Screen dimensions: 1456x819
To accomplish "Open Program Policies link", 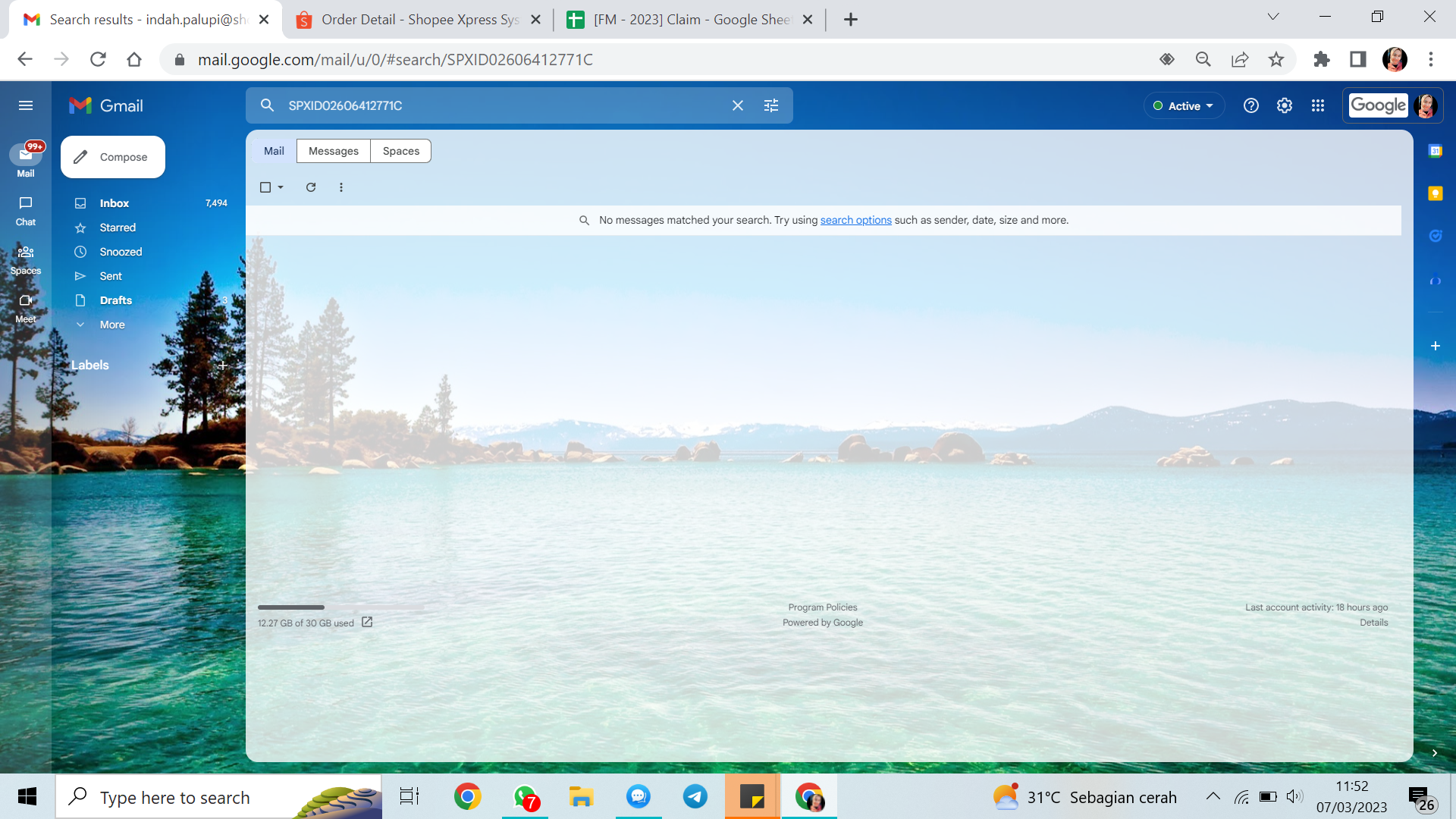I will coord(823,607).
